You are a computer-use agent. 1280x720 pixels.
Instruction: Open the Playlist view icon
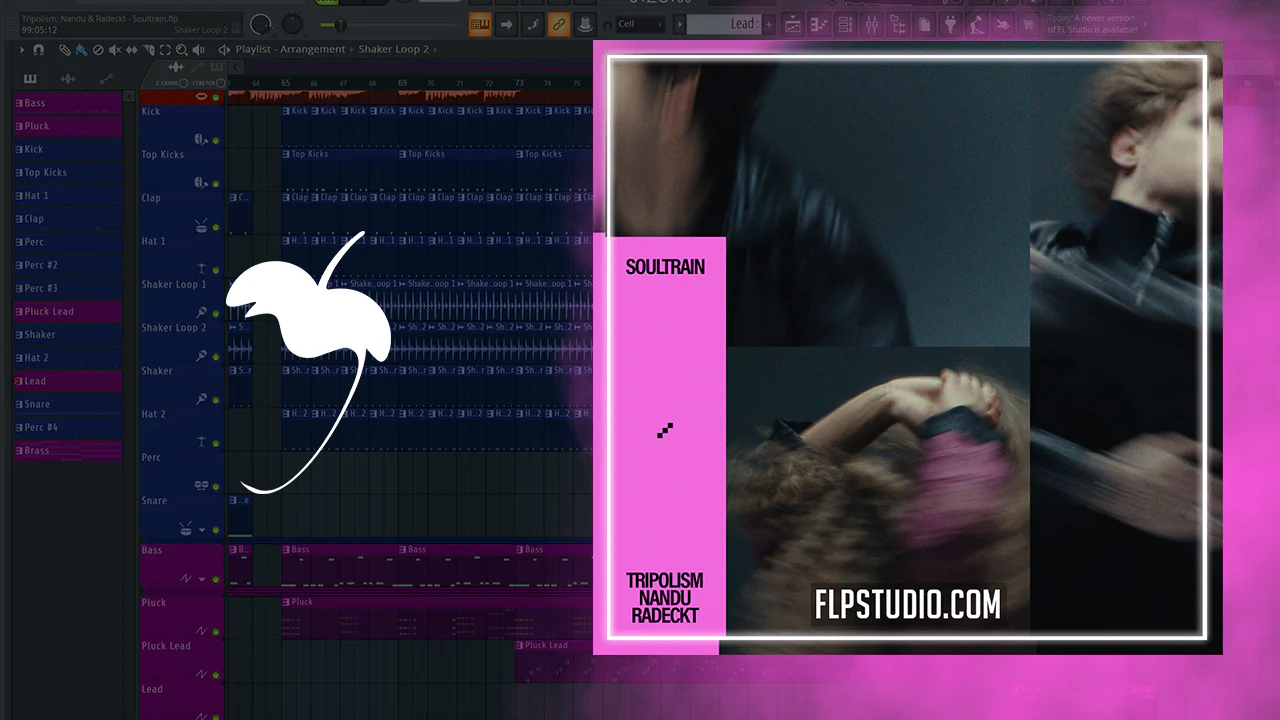click(793, 24)
